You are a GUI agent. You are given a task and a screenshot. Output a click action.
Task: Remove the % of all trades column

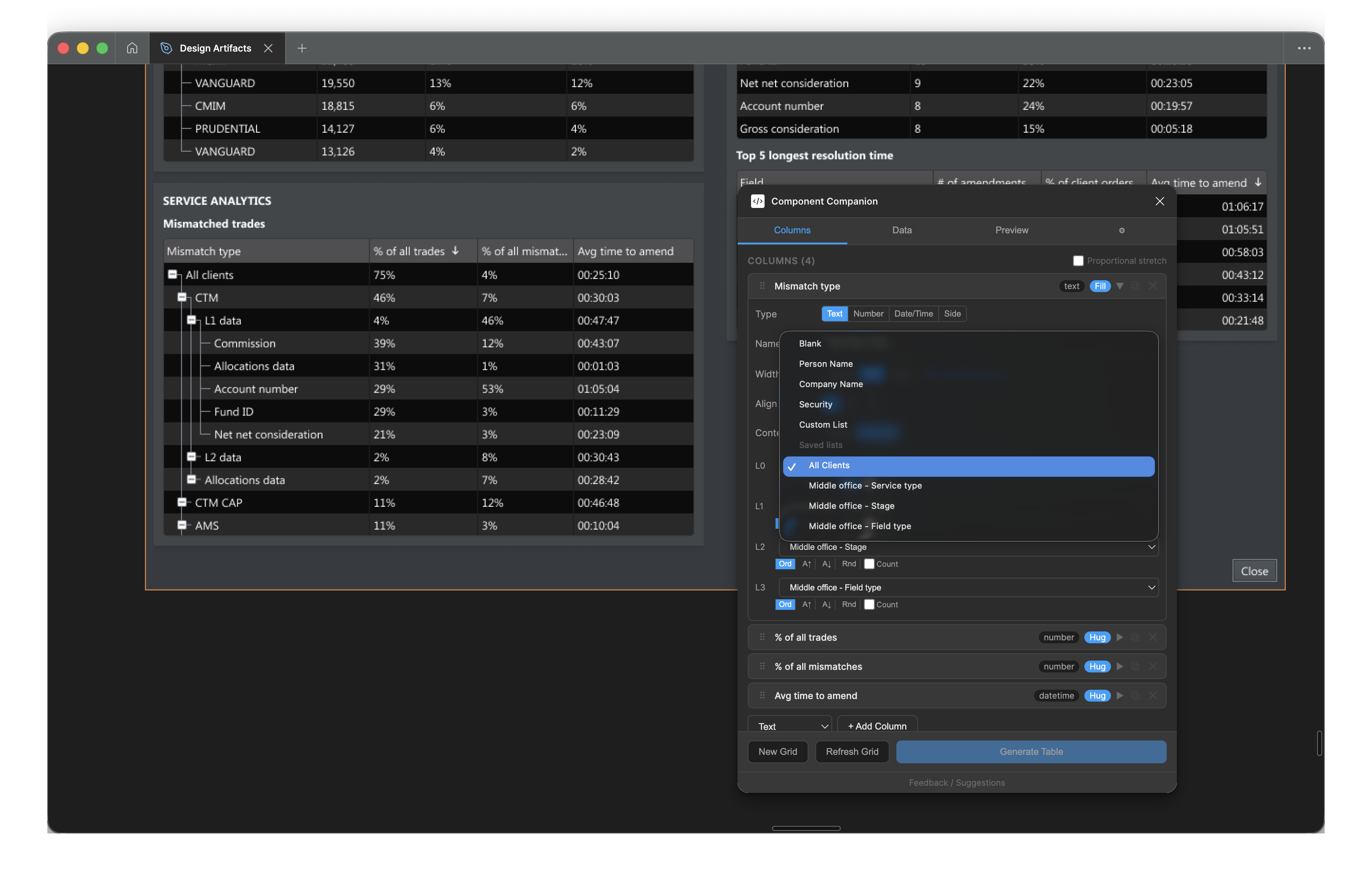[1153, 637]
